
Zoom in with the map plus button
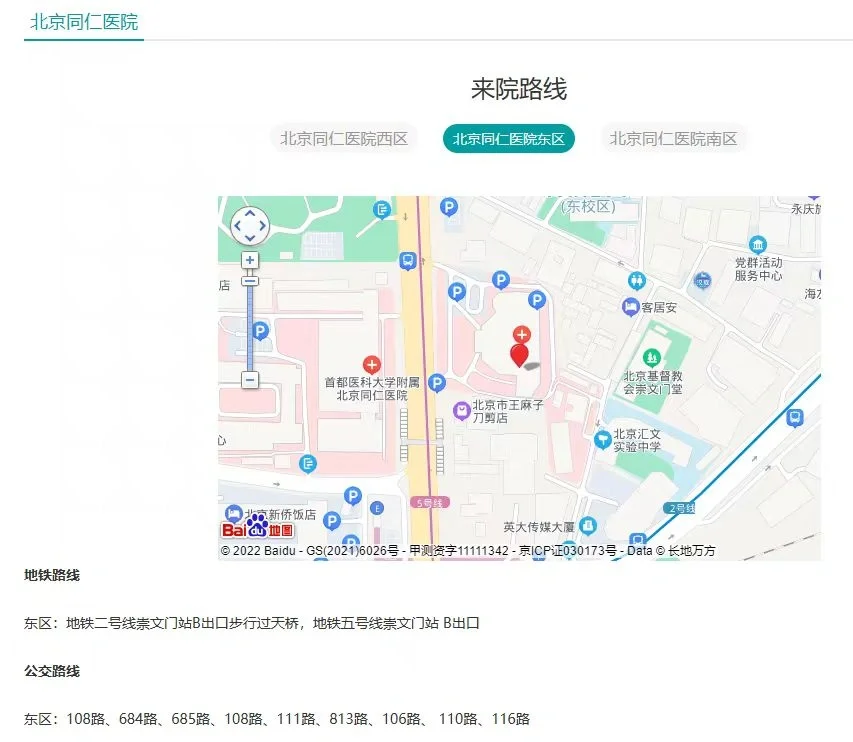coord(250,260)
